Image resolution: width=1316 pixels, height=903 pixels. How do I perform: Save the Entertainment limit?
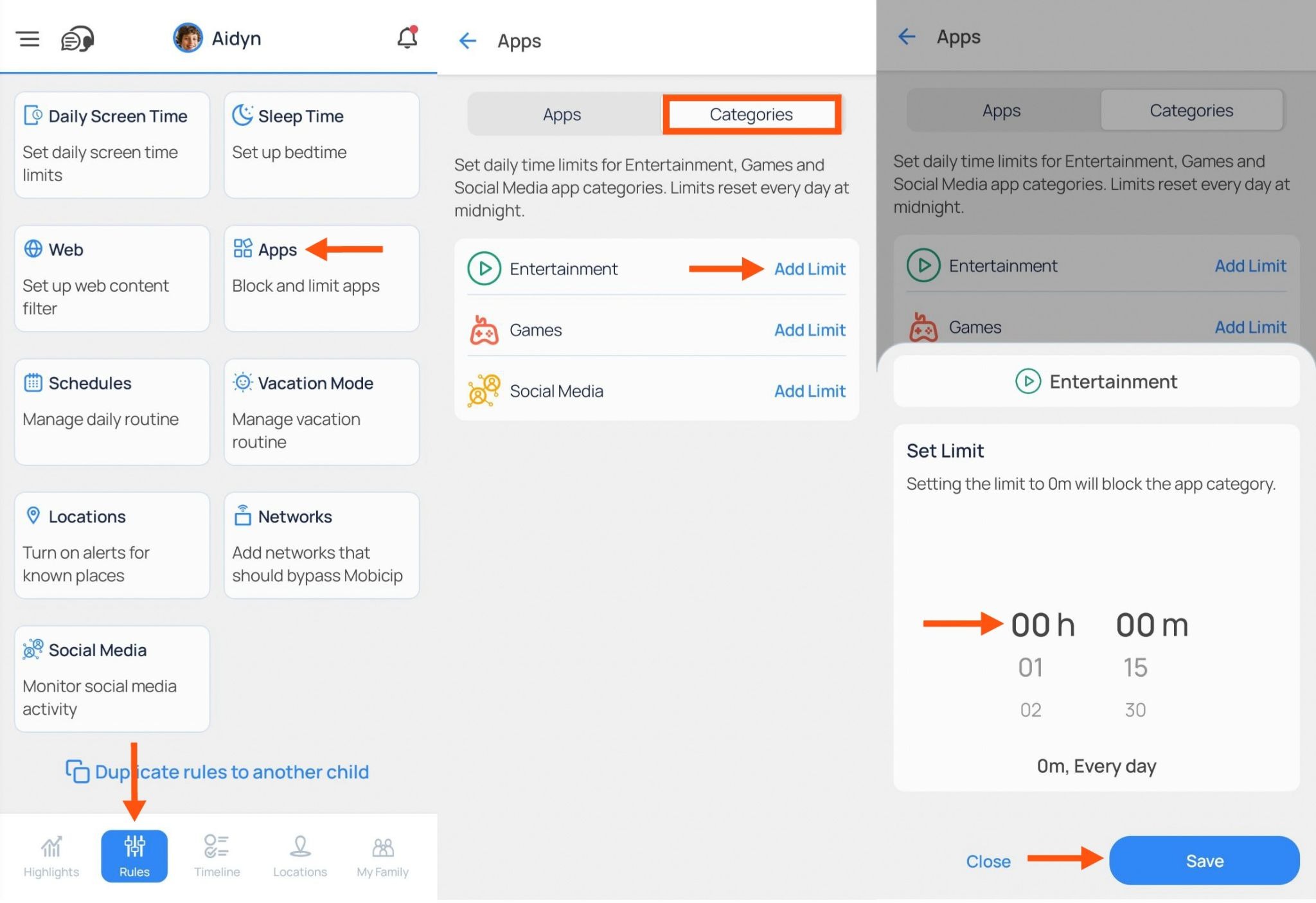coord(1204,861)
